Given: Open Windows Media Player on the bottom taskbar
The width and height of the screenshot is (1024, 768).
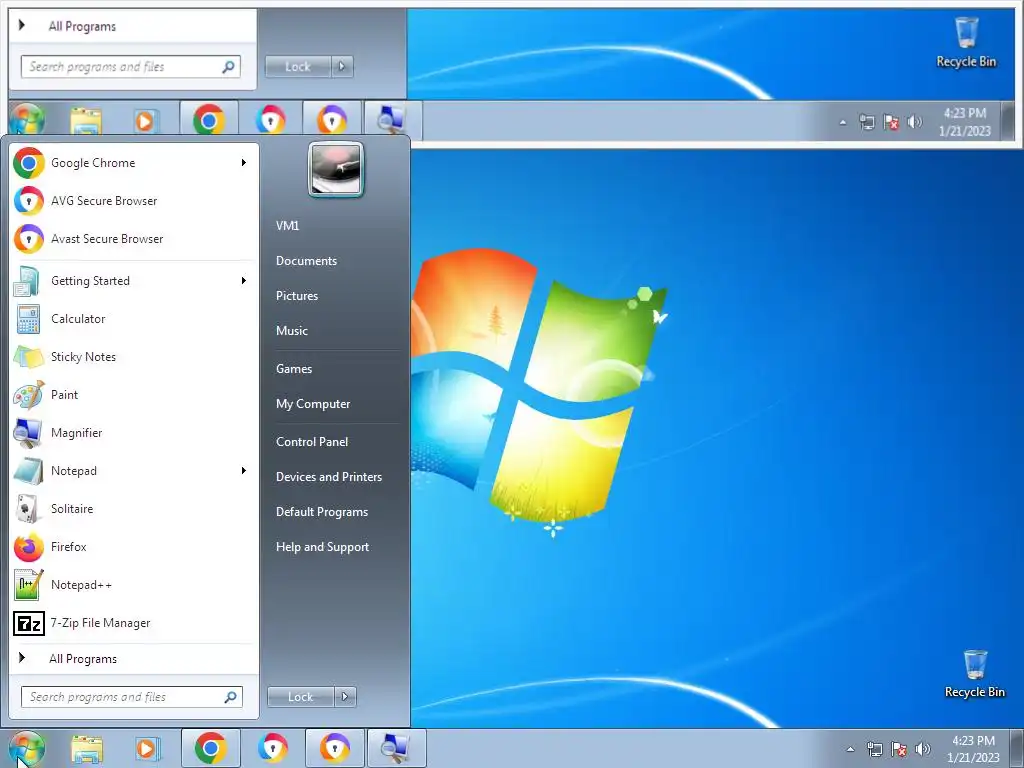Looking at the screenshot, I should [x=148, y=749].
